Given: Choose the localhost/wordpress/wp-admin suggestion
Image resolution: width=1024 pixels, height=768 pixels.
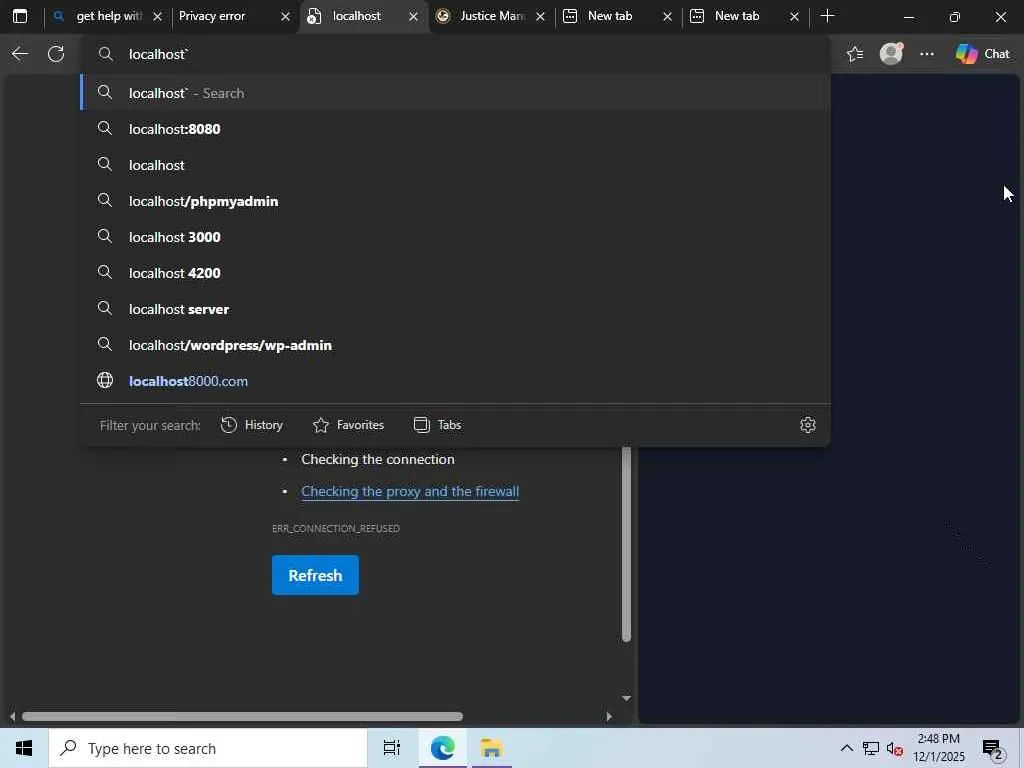Looking at the screenshot, I should click(x=455, y=345).
